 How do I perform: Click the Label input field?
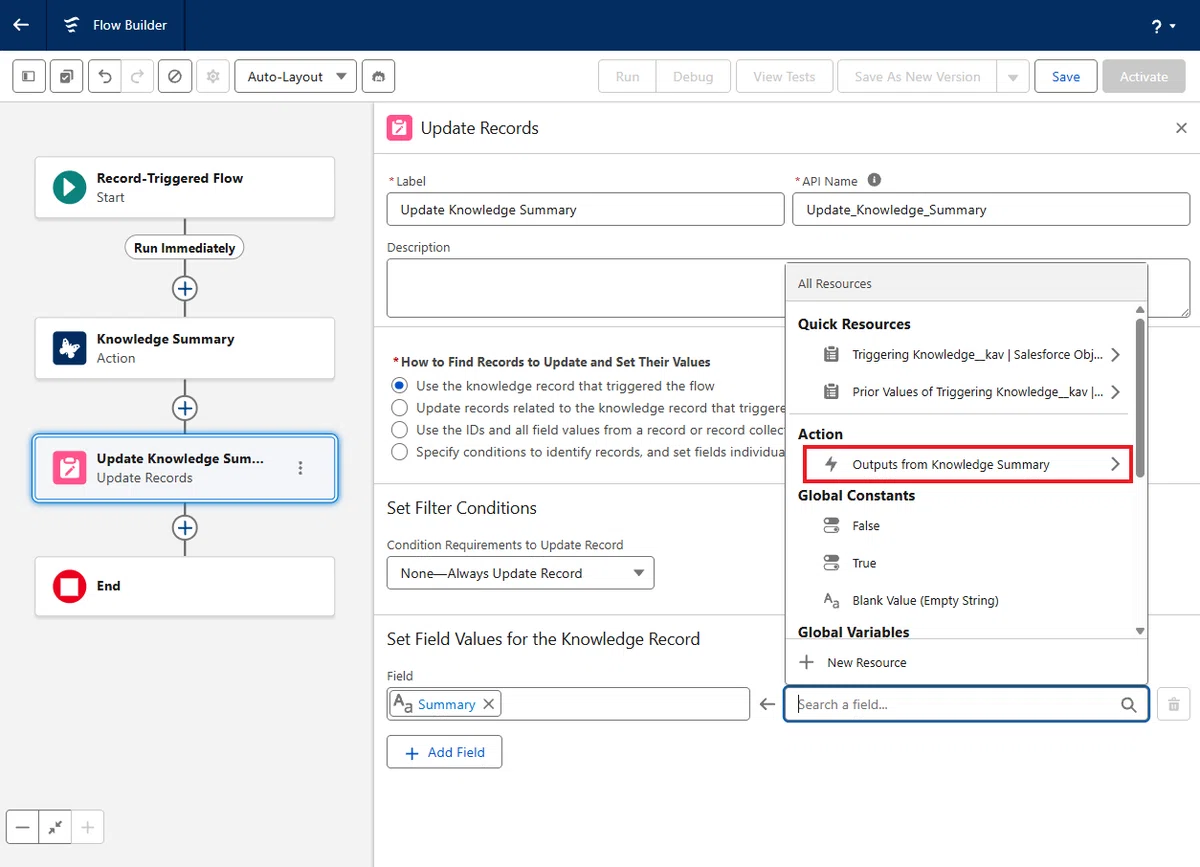585,209
